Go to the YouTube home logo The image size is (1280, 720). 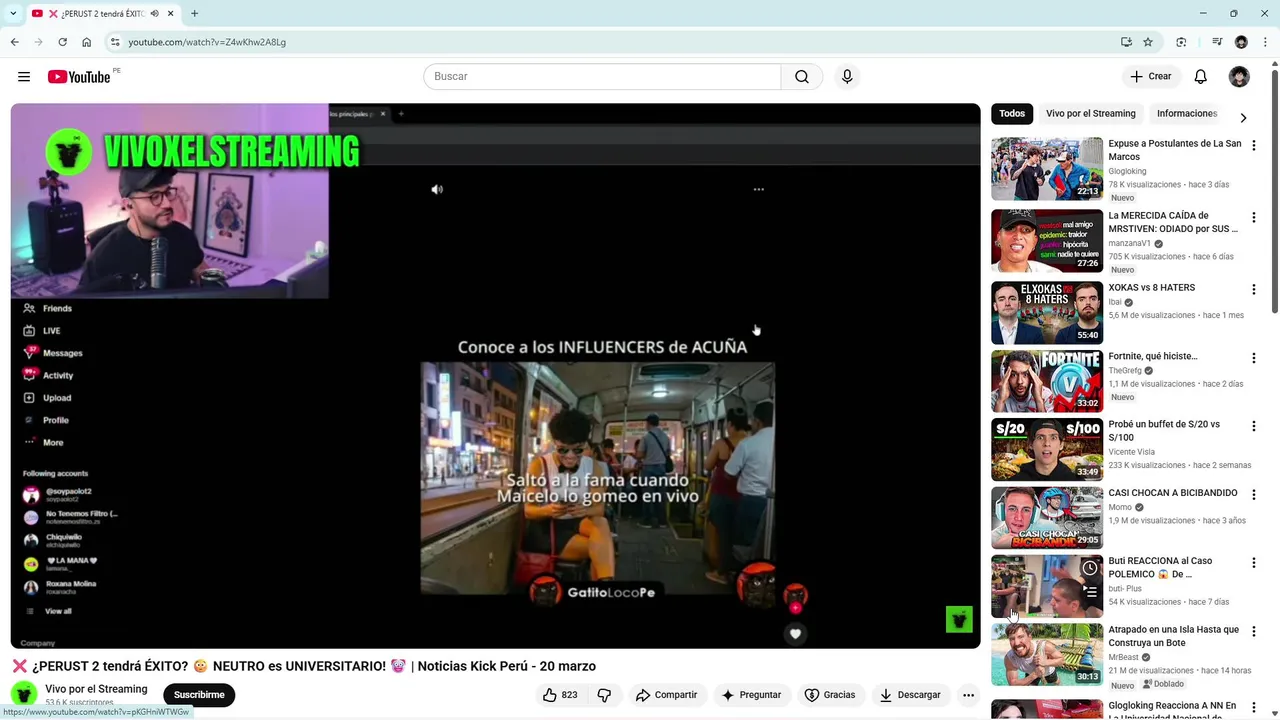[x=79, y=77]
